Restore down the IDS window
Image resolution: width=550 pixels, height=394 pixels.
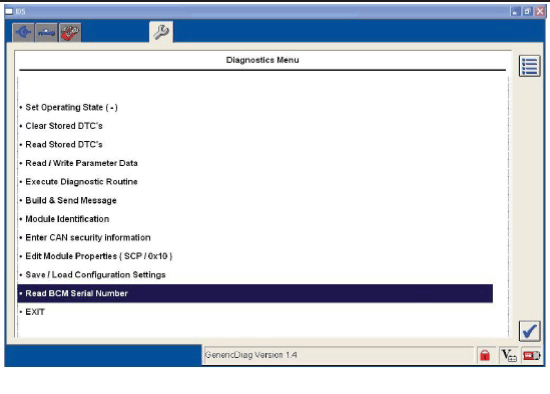pyautogui.click(x=527, y=12)
